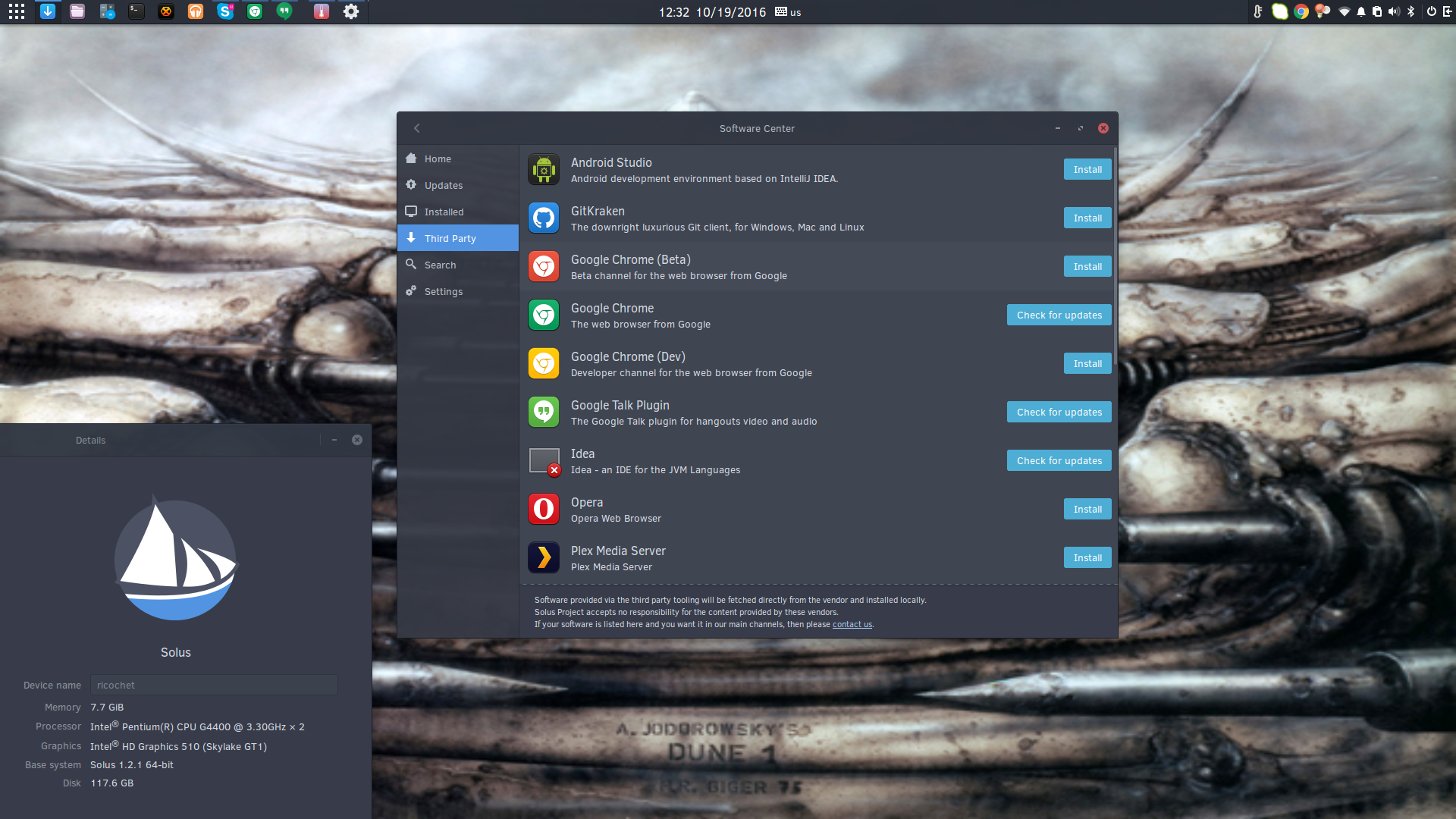Click the Android Studio app icon

[544, 170]
